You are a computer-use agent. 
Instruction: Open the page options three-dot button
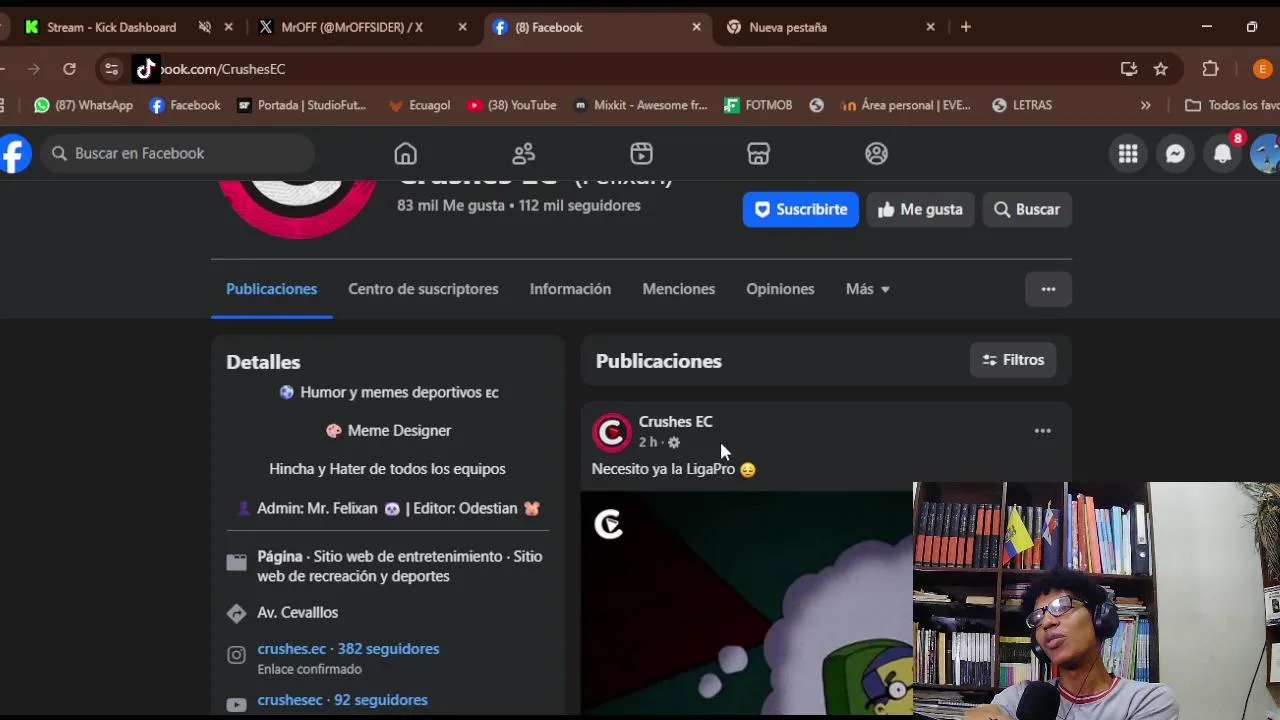pos(1048,289)
